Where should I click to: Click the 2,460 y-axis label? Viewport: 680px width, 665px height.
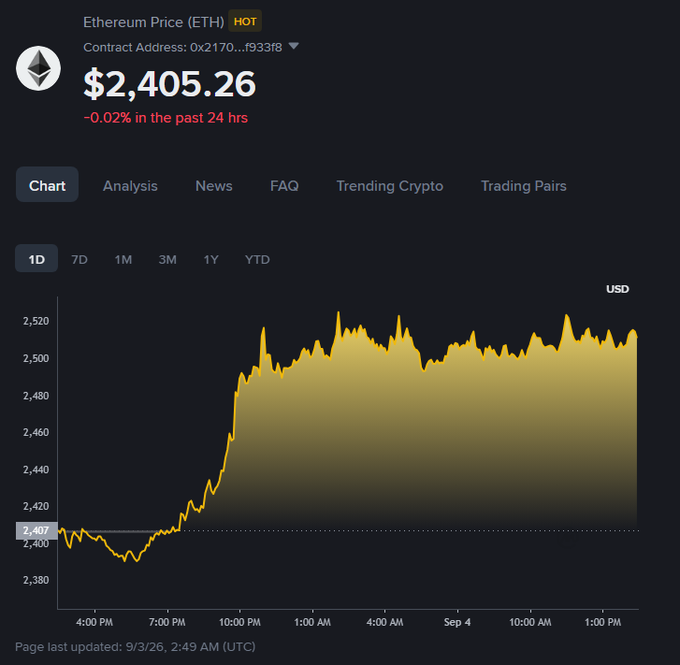[x=36, y=432]
